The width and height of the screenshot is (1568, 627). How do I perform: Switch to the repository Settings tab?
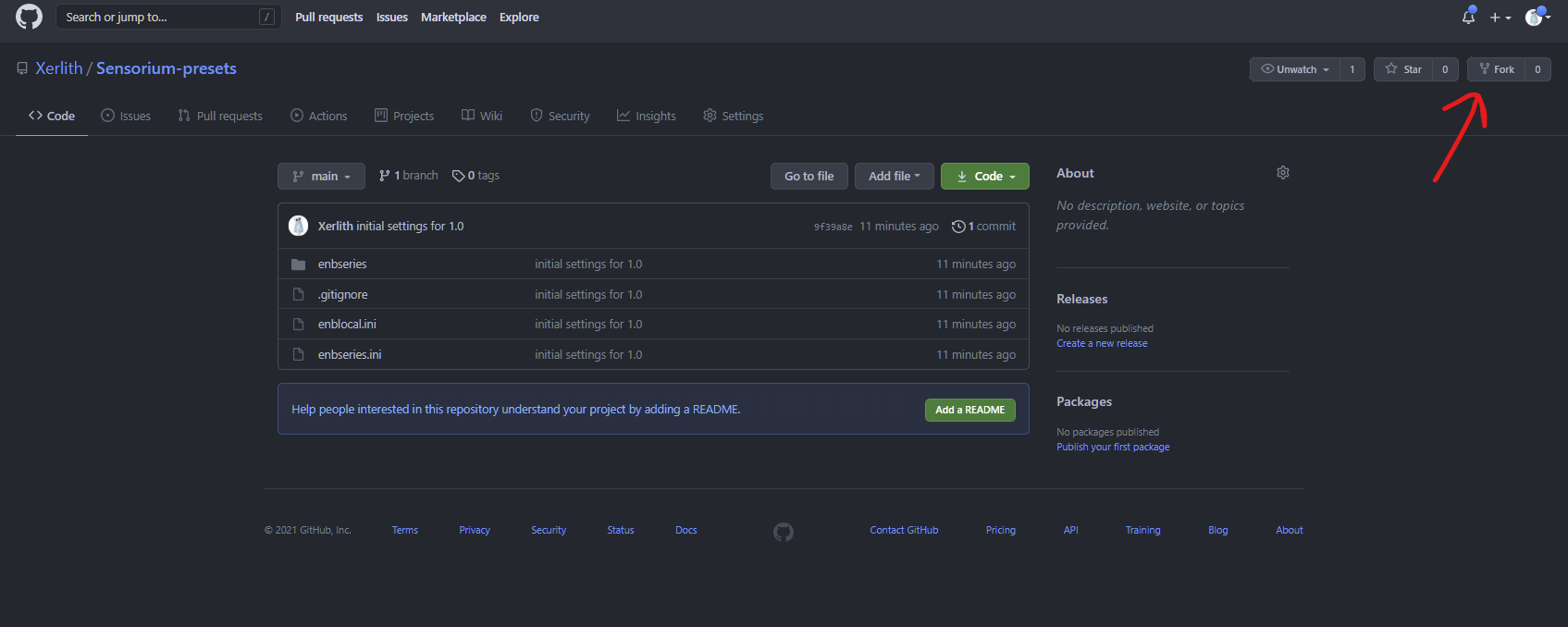734,116
